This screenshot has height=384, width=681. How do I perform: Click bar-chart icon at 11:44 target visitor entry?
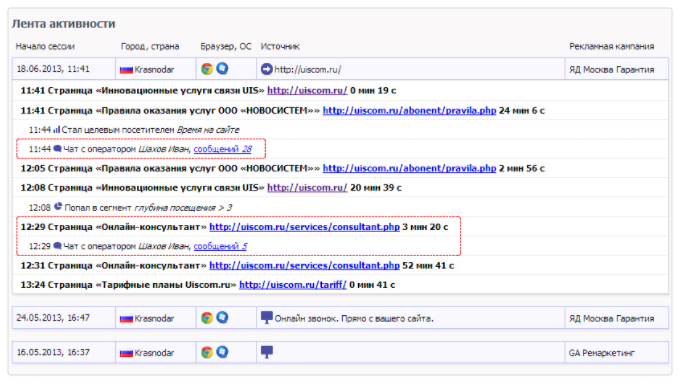click(x=56, y=129)
